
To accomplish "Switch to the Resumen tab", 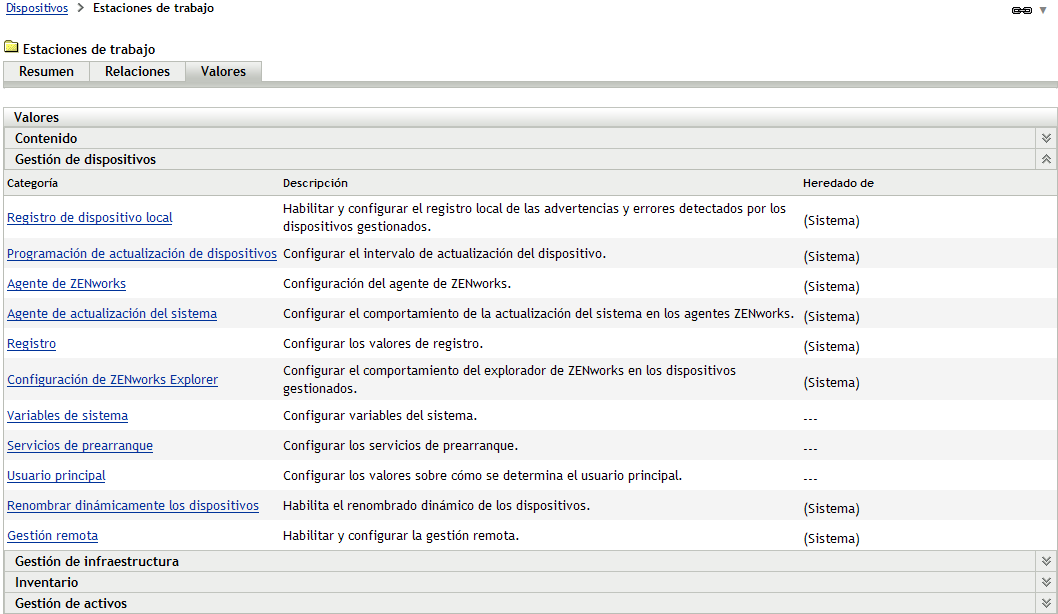I will tap(46, 71).
